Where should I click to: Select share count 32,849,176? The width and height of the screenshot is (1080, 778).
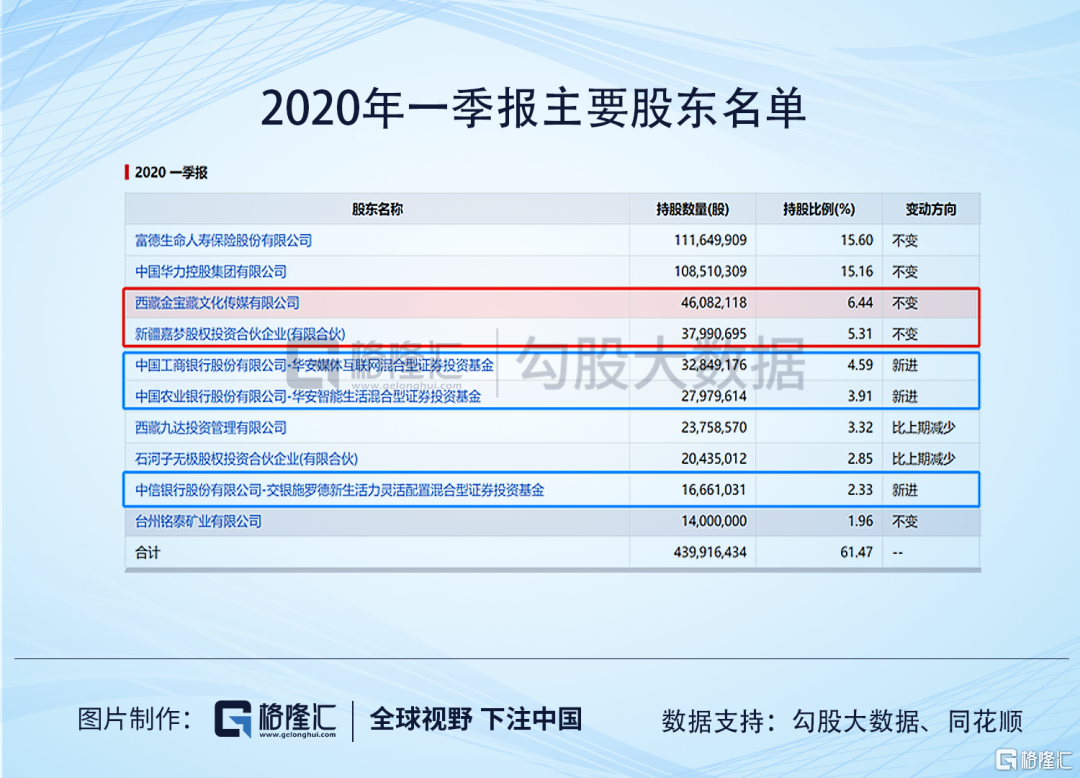coord(714,365)
